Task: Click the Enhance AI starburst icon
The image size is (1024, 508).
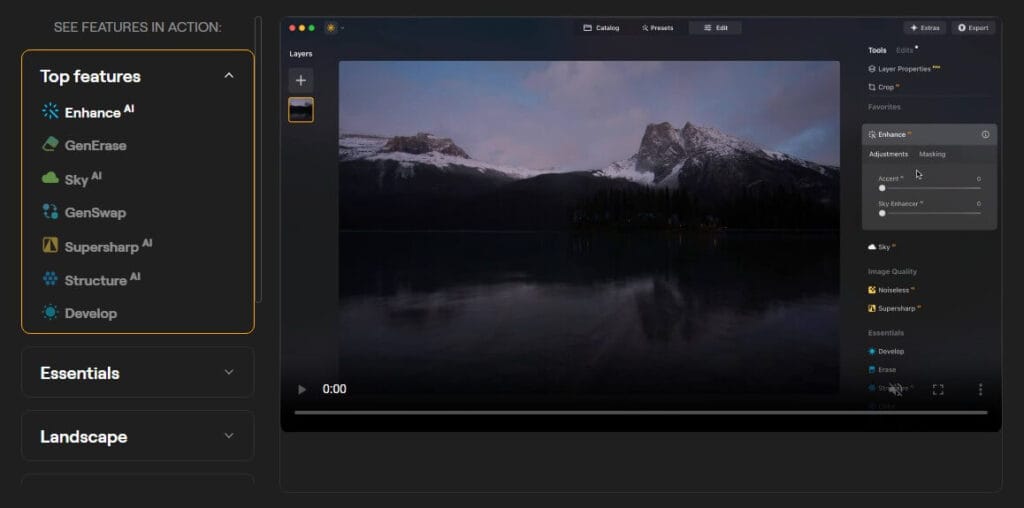Action: (50, 112)
